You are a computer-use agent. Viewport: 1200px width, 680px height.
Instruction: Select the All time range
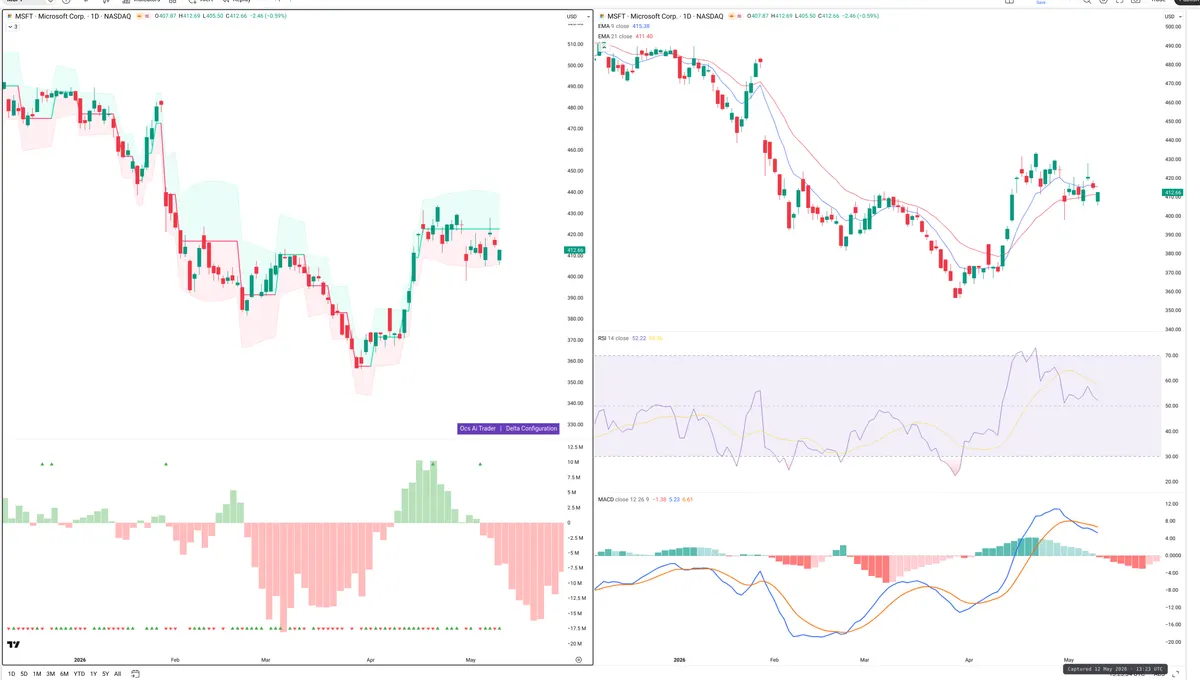pyautogui.click(x=117, y=674)
